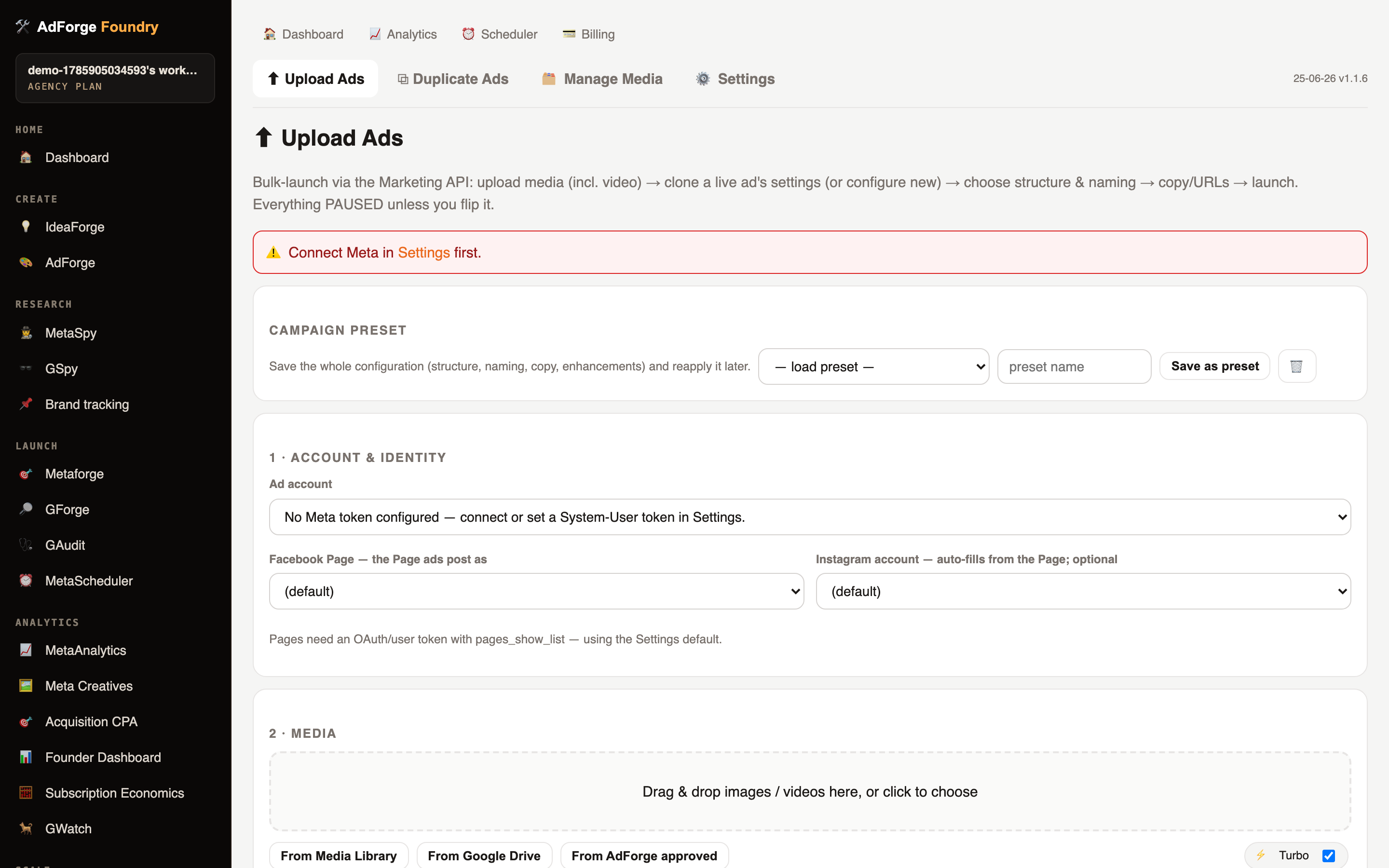
Task: Open the workspace switcher card
Action: 115,78
